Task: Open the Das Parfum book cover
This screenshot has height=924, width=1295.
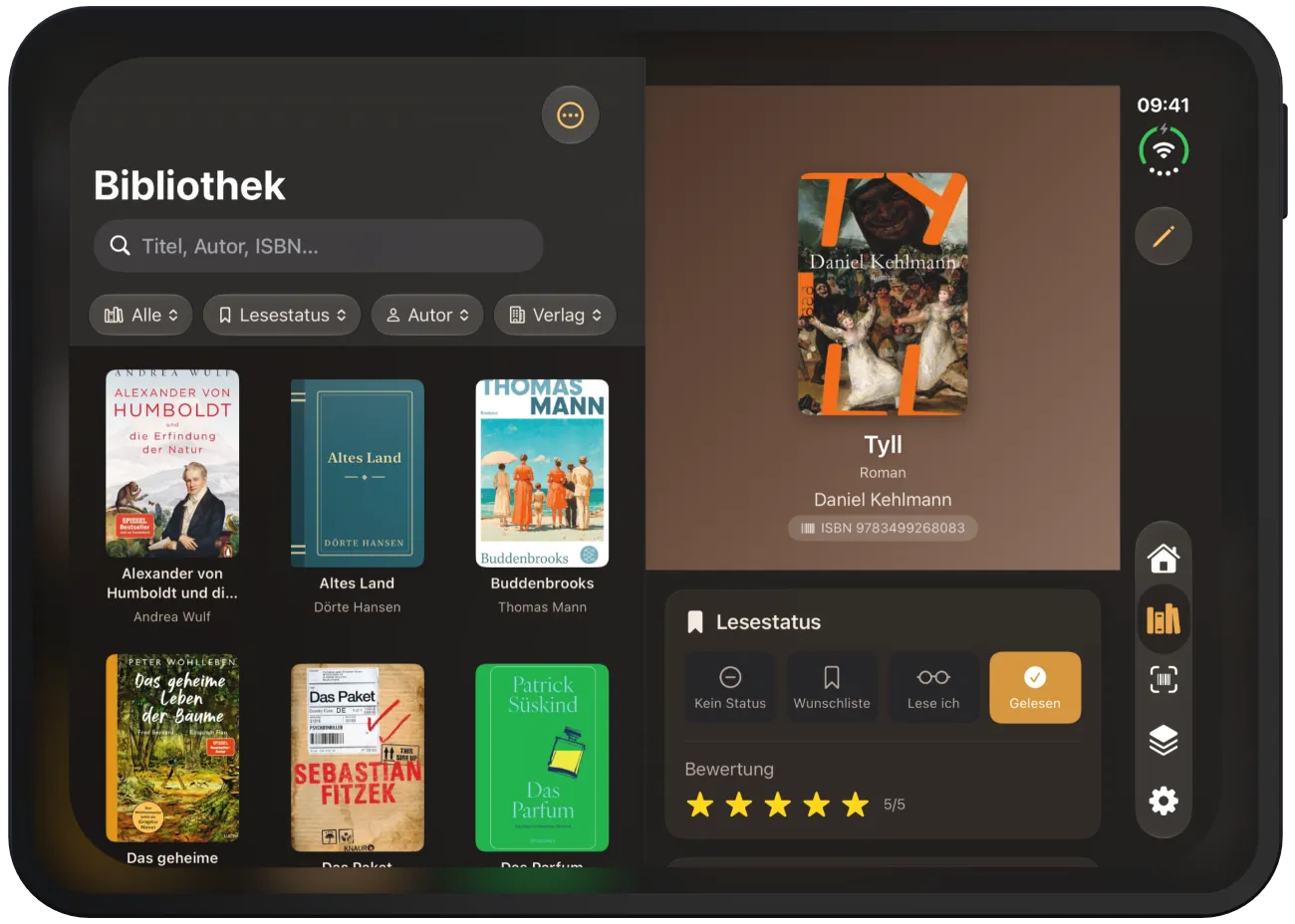Action: point(542,758)
